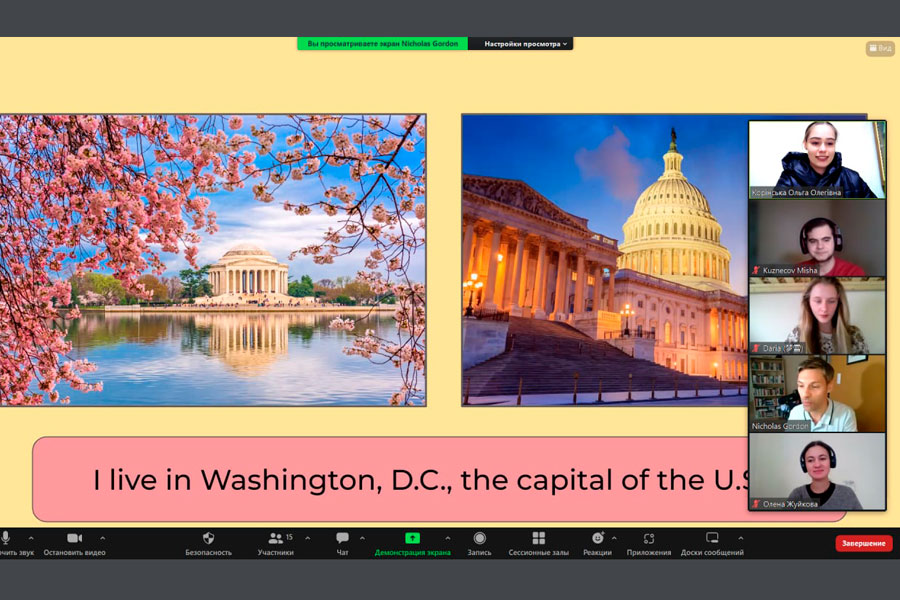900x600 pixels.
Task: Click the red Завершение end button
Action: coord(863,543)
